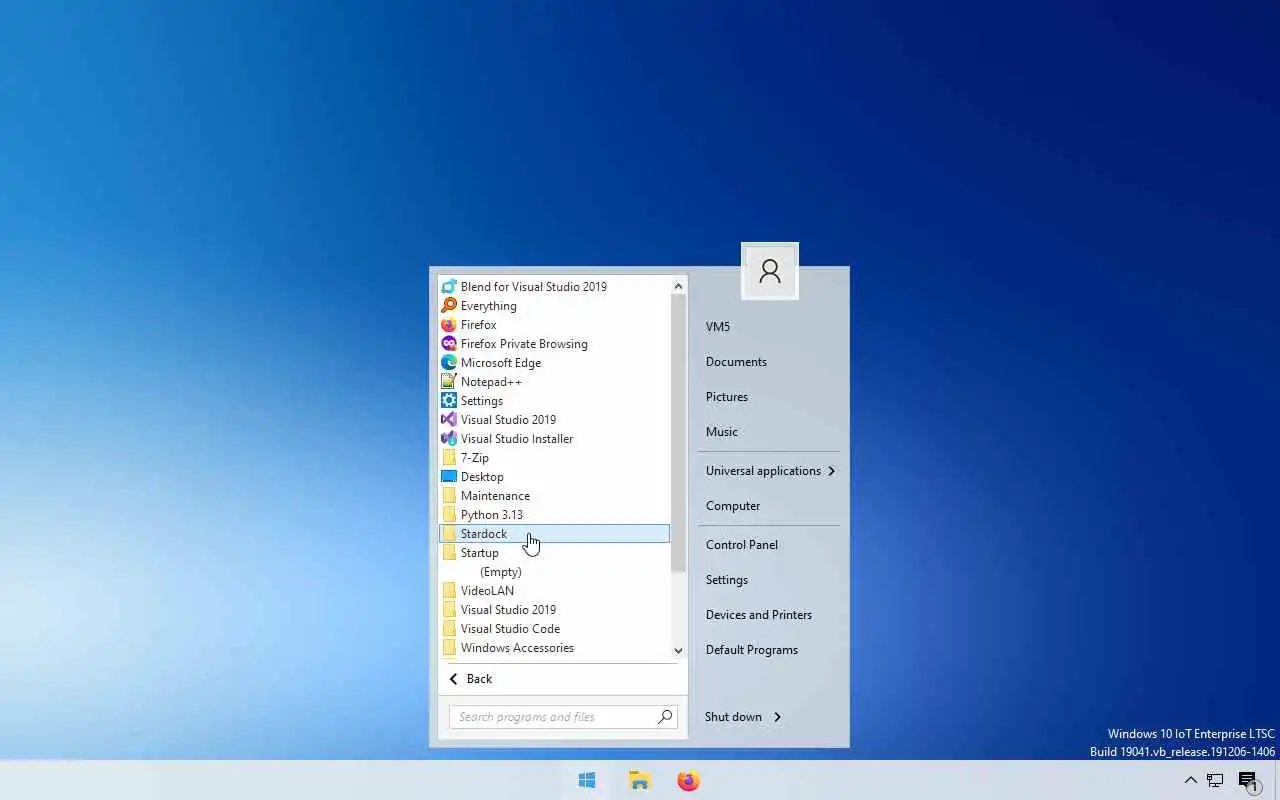1280x800 pixels.
Task: Open Visual Studio Installer icon
Action: (449, 439)
